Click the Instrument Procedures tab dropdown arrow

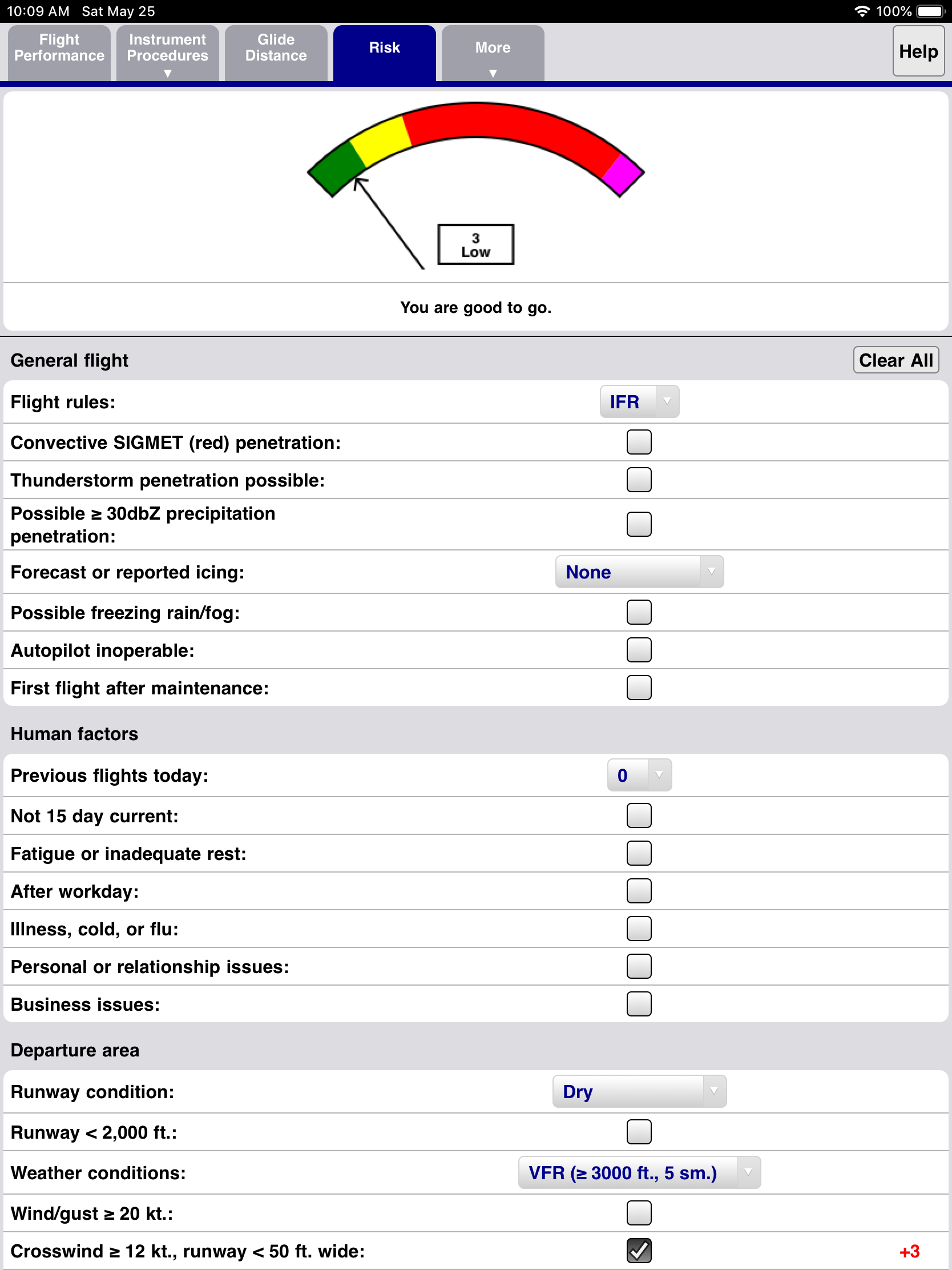coord(168,73)
